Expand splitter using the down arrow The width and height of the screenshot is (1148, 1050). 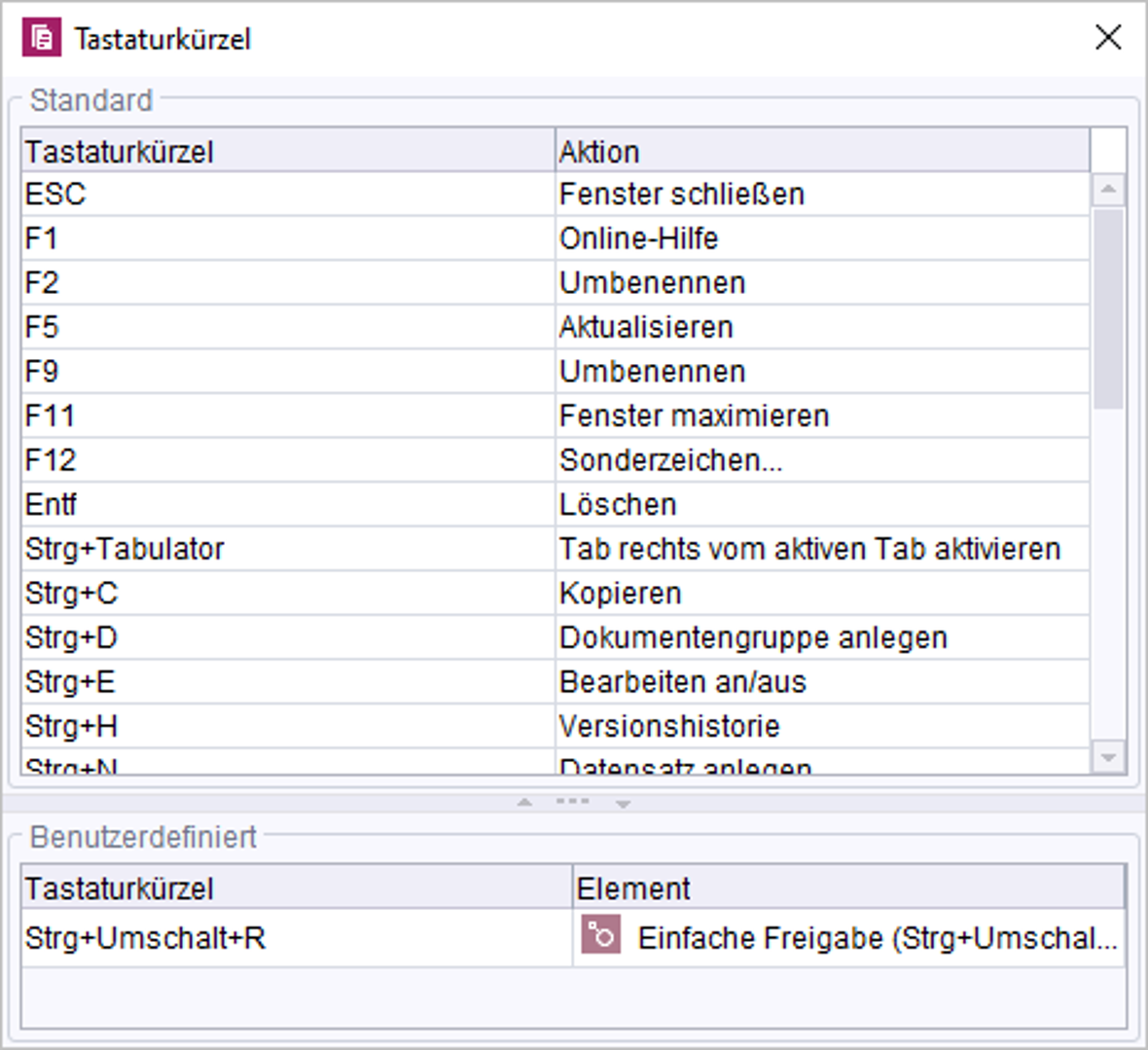pyautogui.click(x=623, y=803)
